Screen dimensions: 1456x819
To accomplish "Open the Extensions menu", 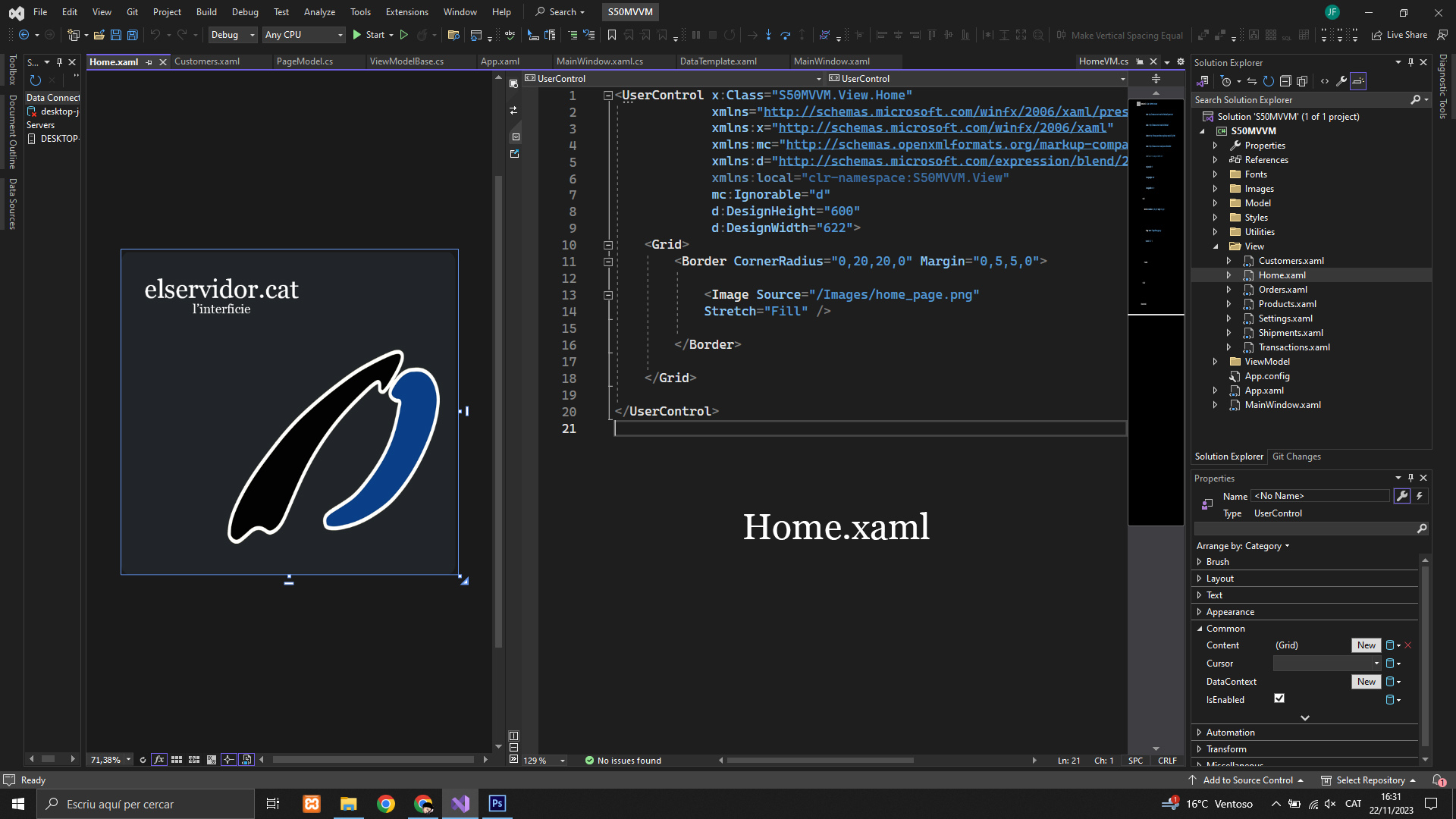I will (406, 12).
